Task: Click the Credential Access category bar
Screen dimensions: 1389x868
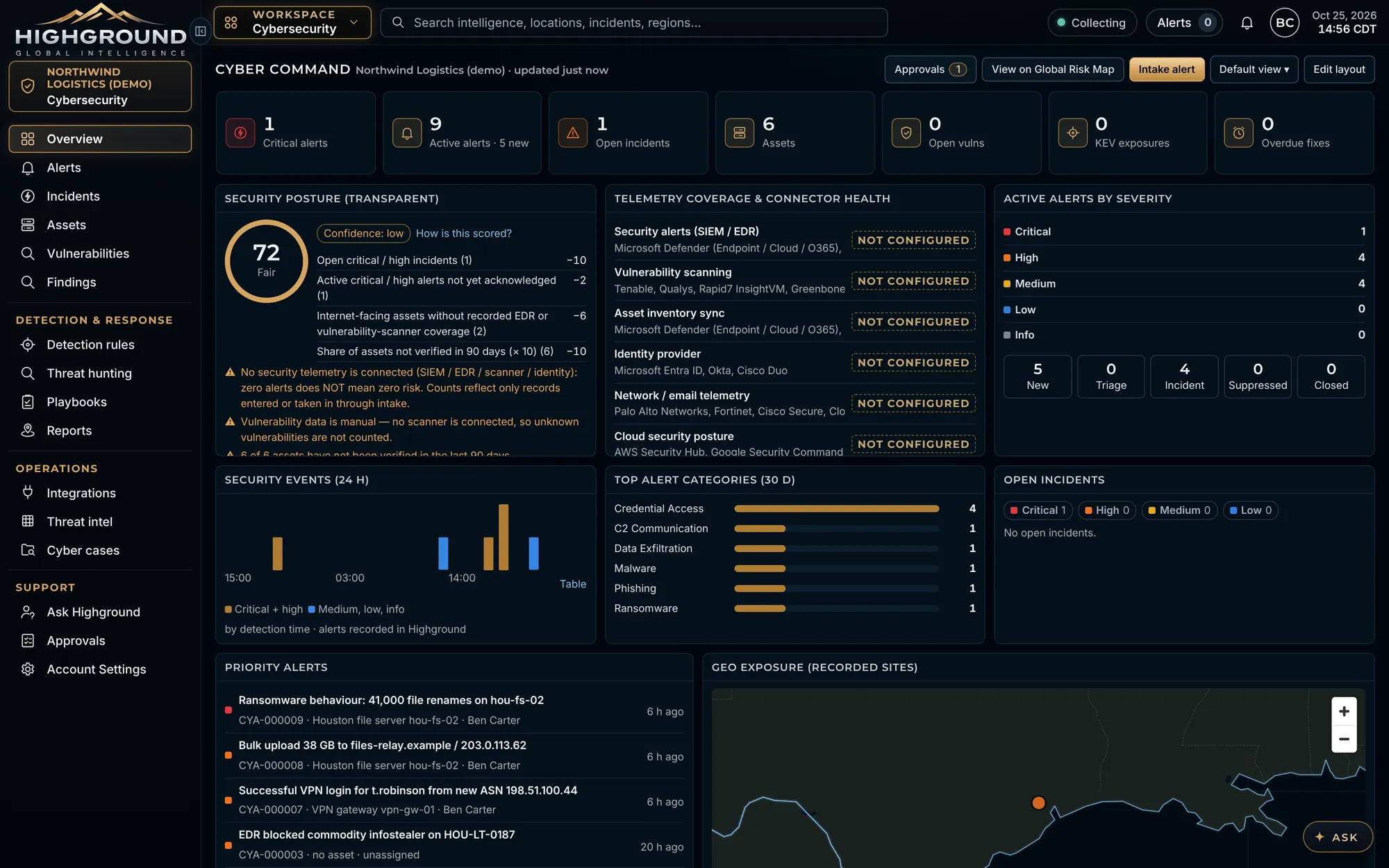Action: click(836, 509)
